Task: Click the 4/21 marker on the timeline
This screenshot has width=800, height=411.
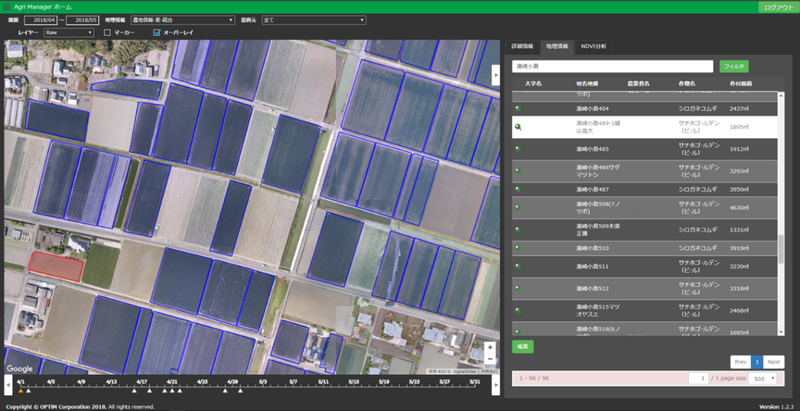Action: 172,389
